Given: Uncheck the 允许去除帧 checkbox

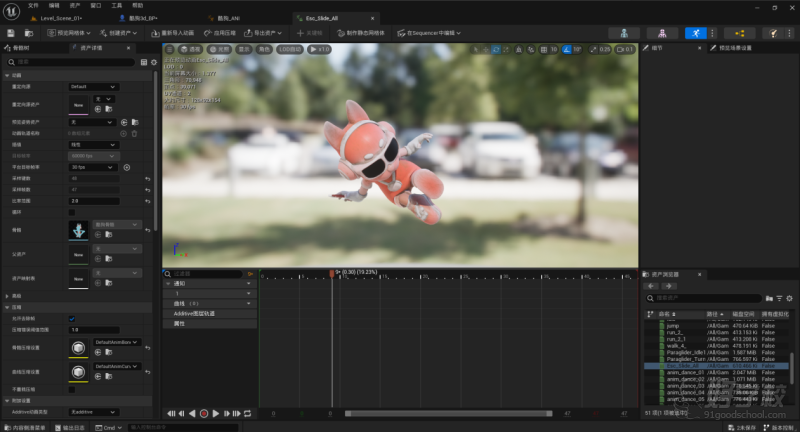Looking at the screenshot, I should pos(71,318).
